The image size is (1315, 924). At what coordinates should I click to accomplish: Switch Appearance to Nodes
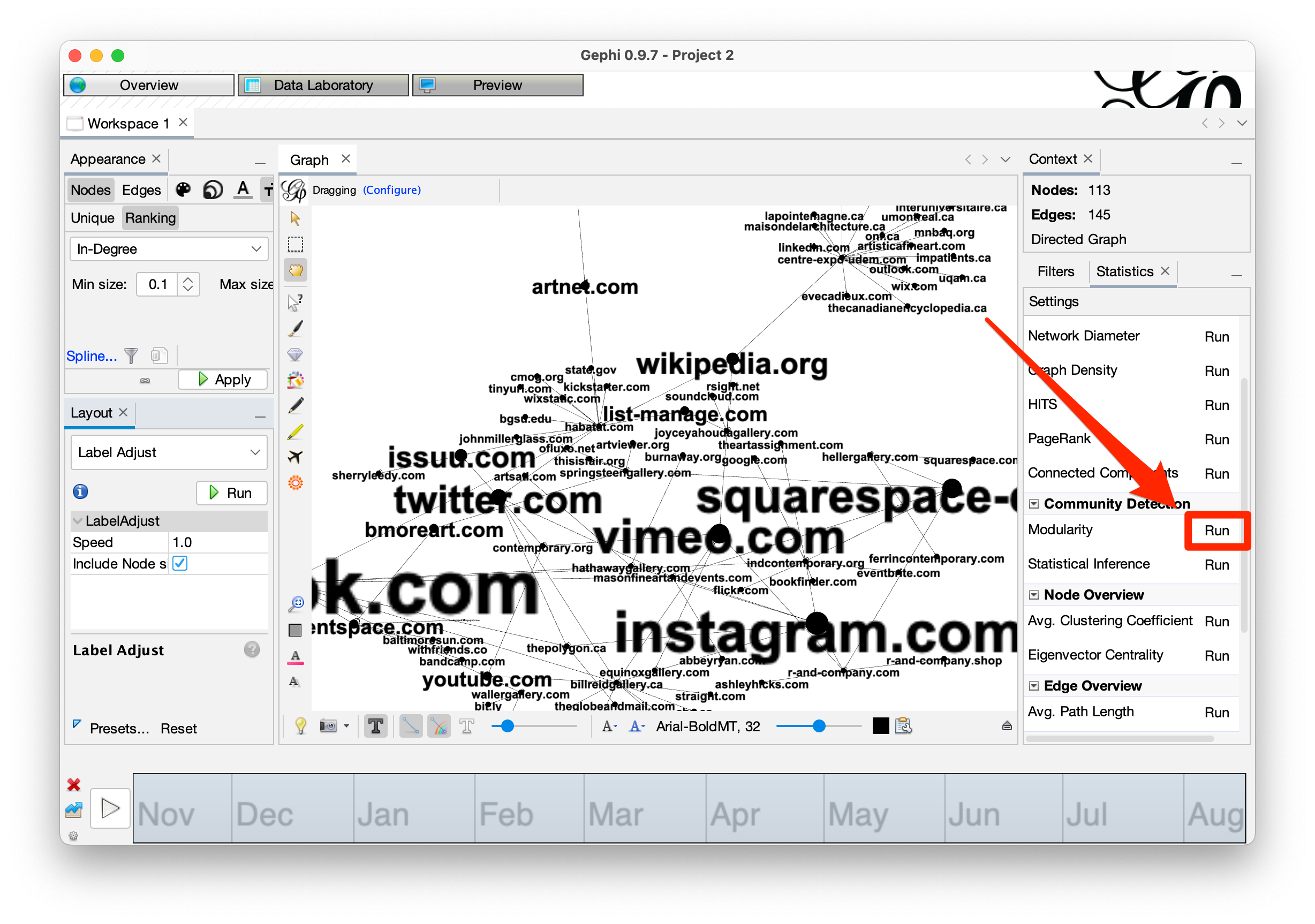(x=90, y=190)
